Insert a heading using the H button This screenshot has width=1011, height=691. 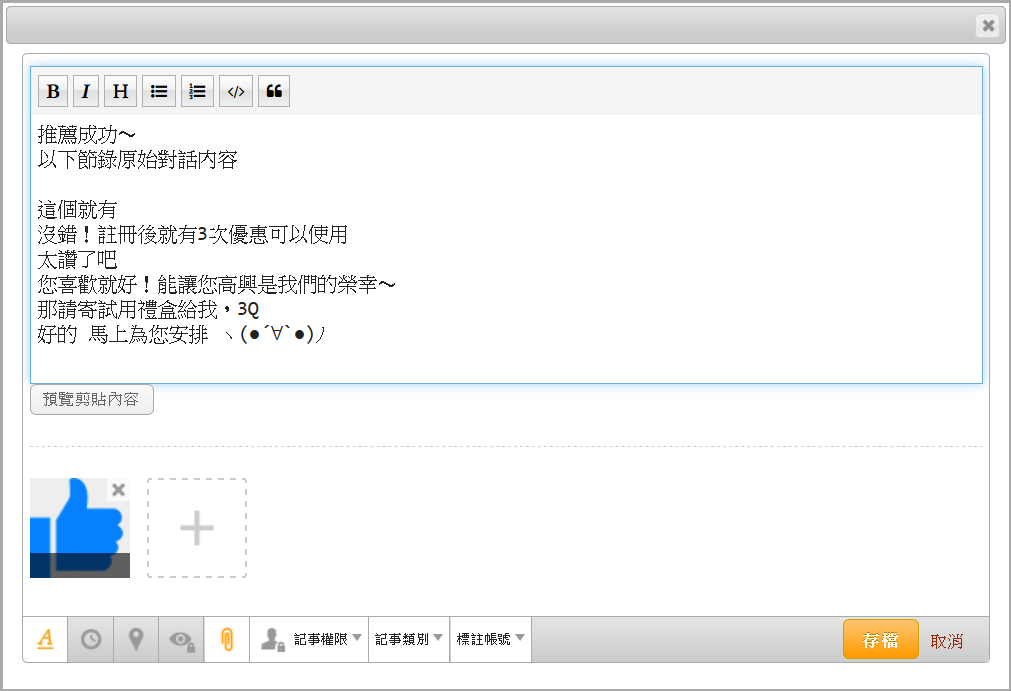[120, 92]
